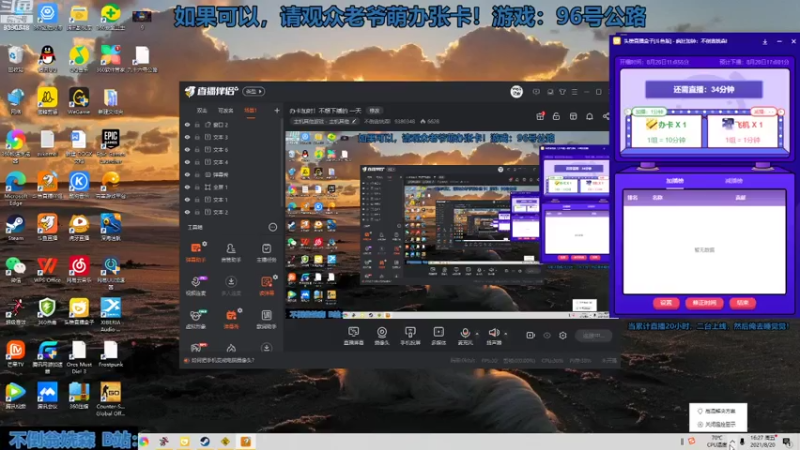Image resolution: width=800 pixels, height=450 pixels.
Task: Open toolbox more options circle
Action: 272,228
